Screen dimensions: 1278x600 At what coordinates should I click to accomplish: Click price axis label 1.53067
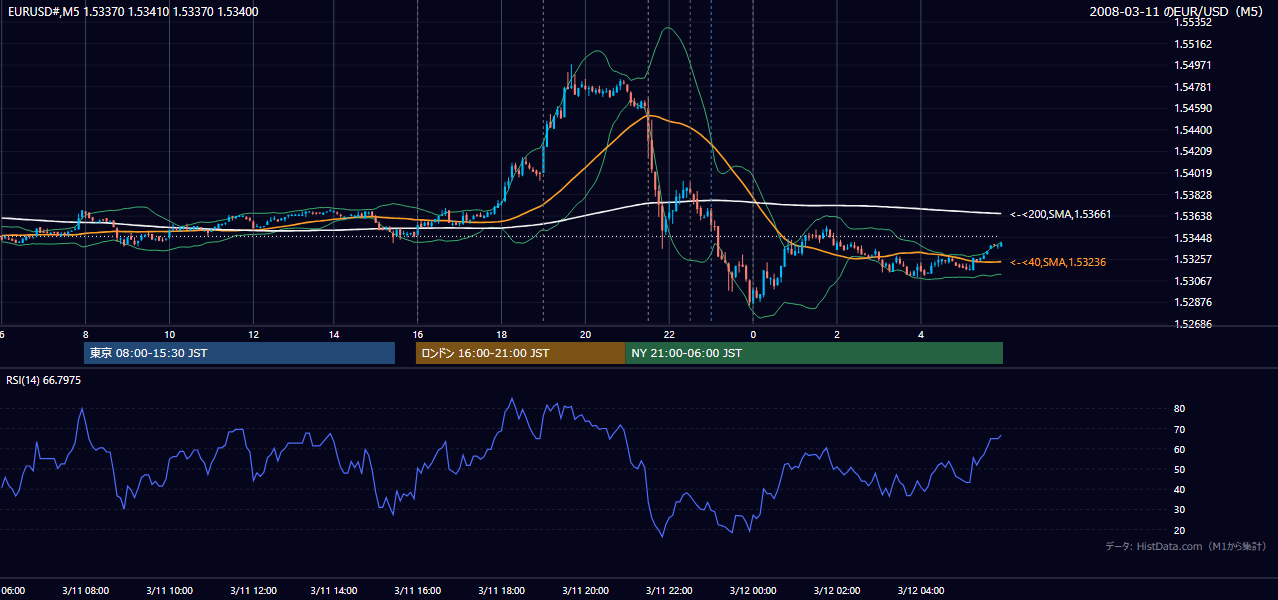tap(1192, 281)
